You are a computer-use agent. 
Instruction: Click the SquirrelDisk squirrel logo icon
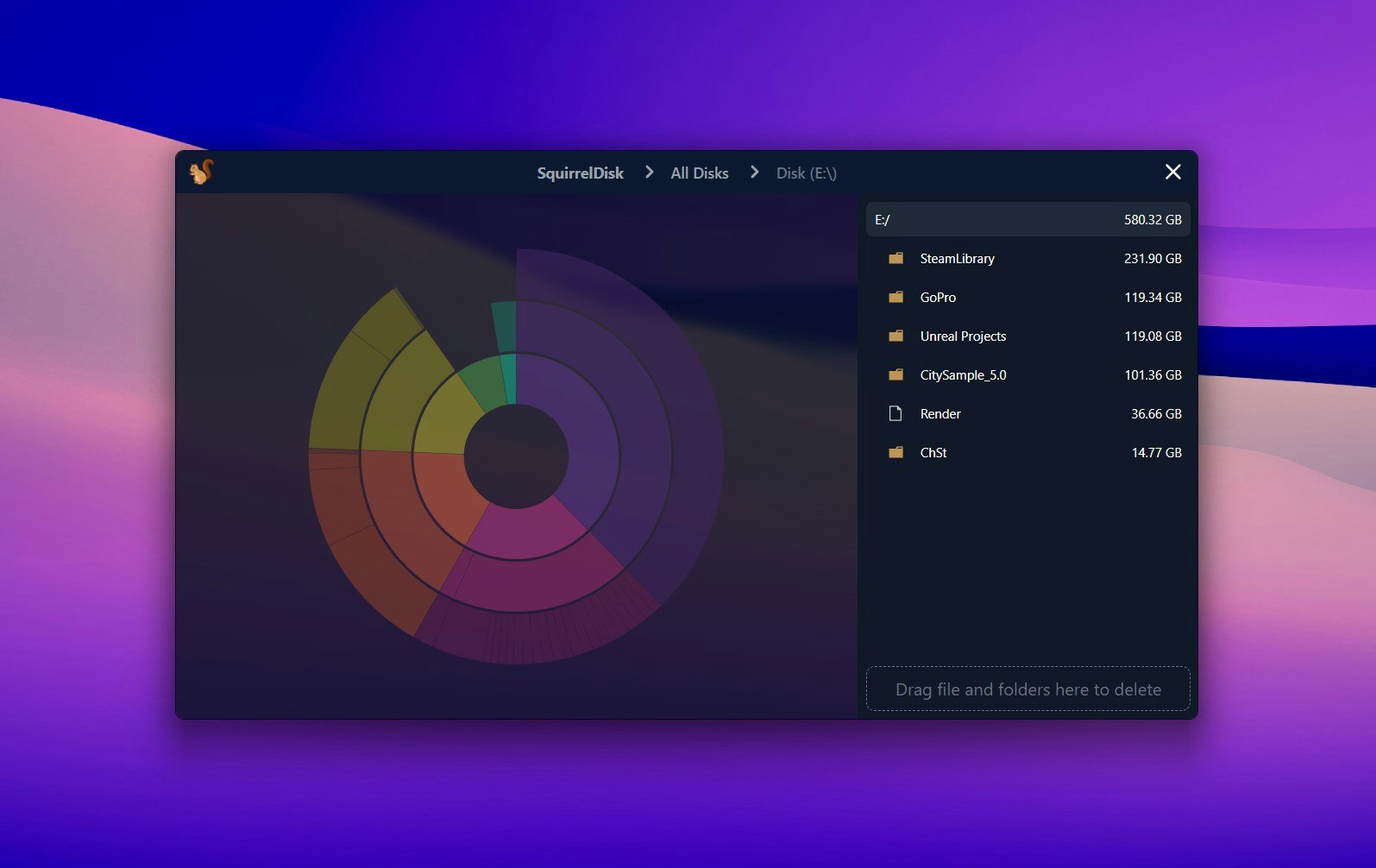tap(201, 173)
